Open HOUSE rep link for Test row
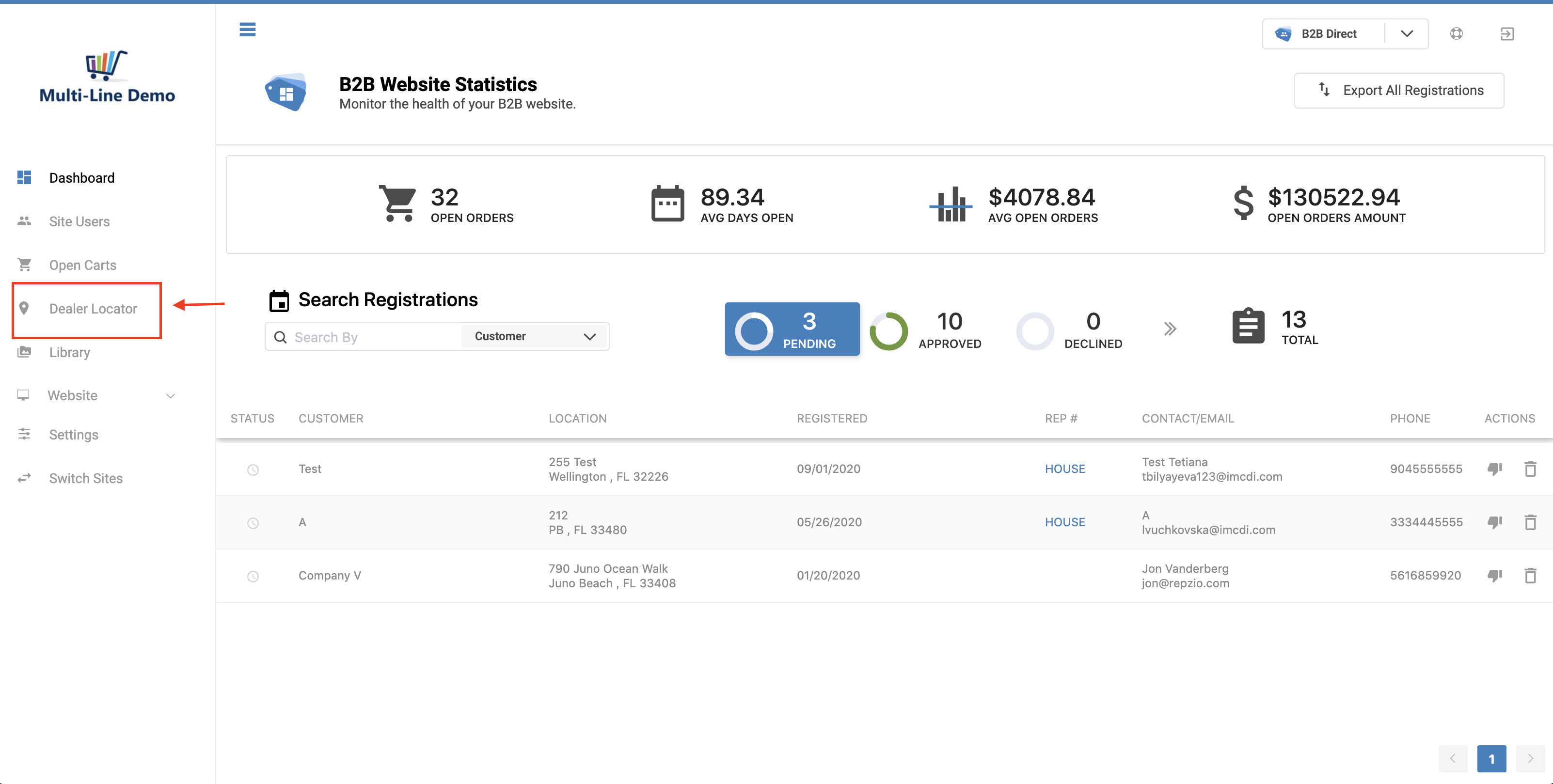The width and height of the screenshot is (1553, 784). 1065,469
